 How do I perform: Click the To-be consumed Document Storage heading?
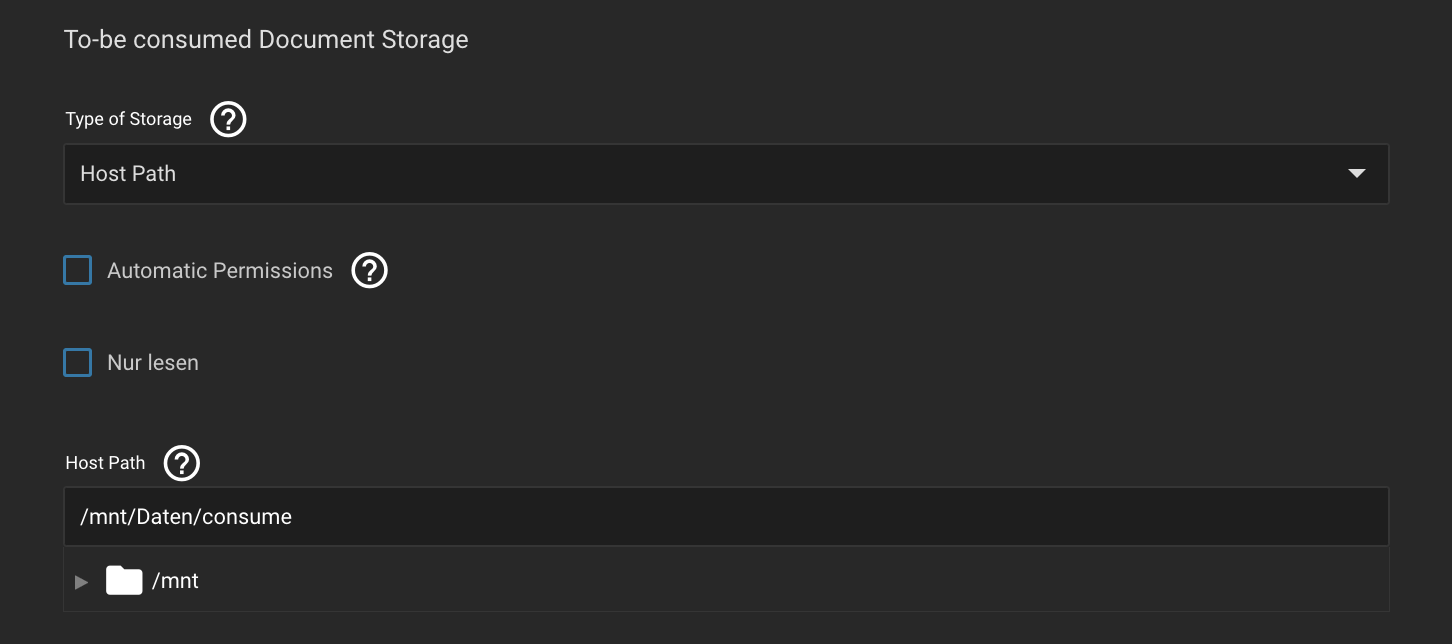click(x=266, y=40)
